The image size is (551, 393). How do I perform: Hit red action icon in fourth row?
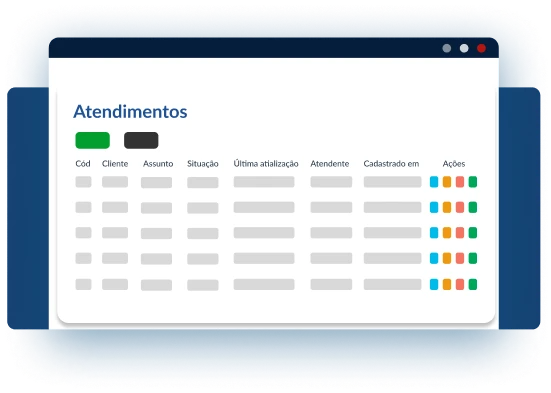460,258
